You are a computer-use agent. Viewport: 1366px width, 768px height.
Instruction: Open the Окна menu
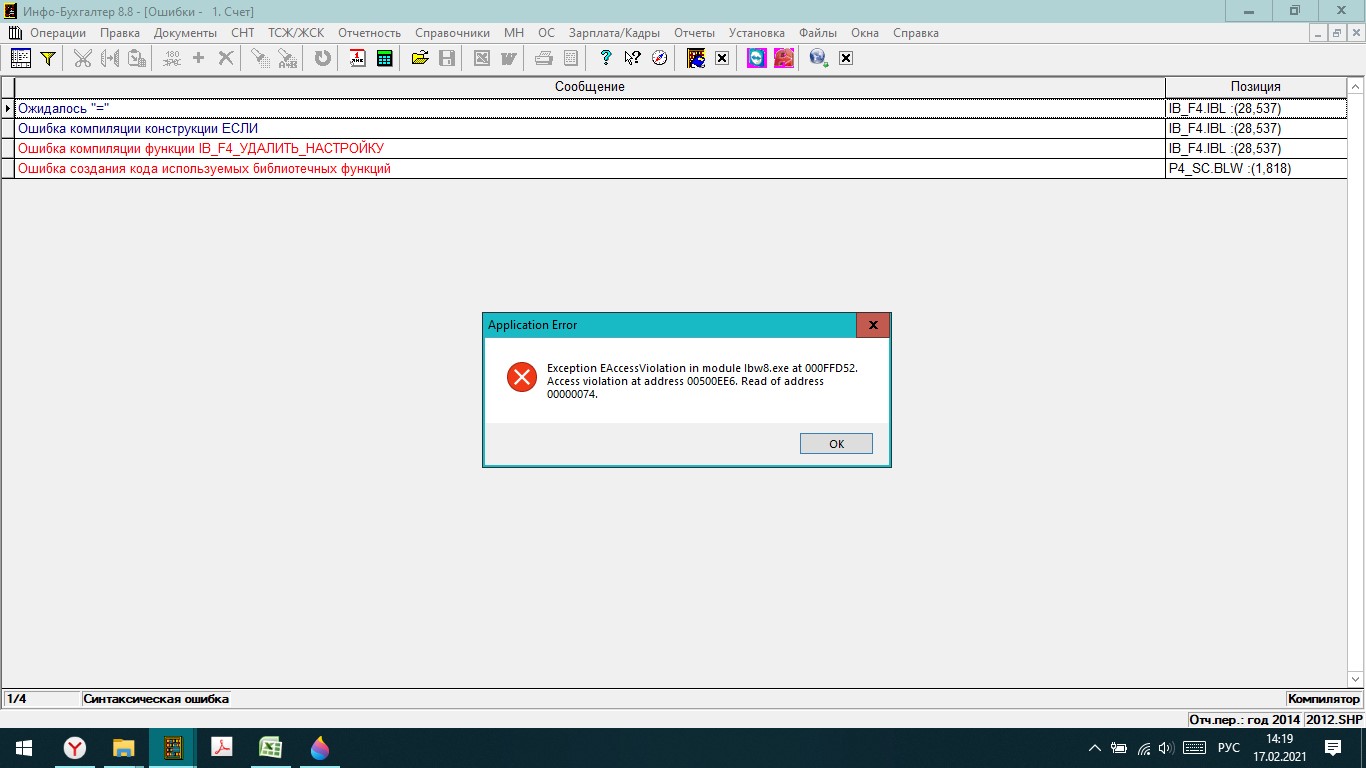coord(865,33)
